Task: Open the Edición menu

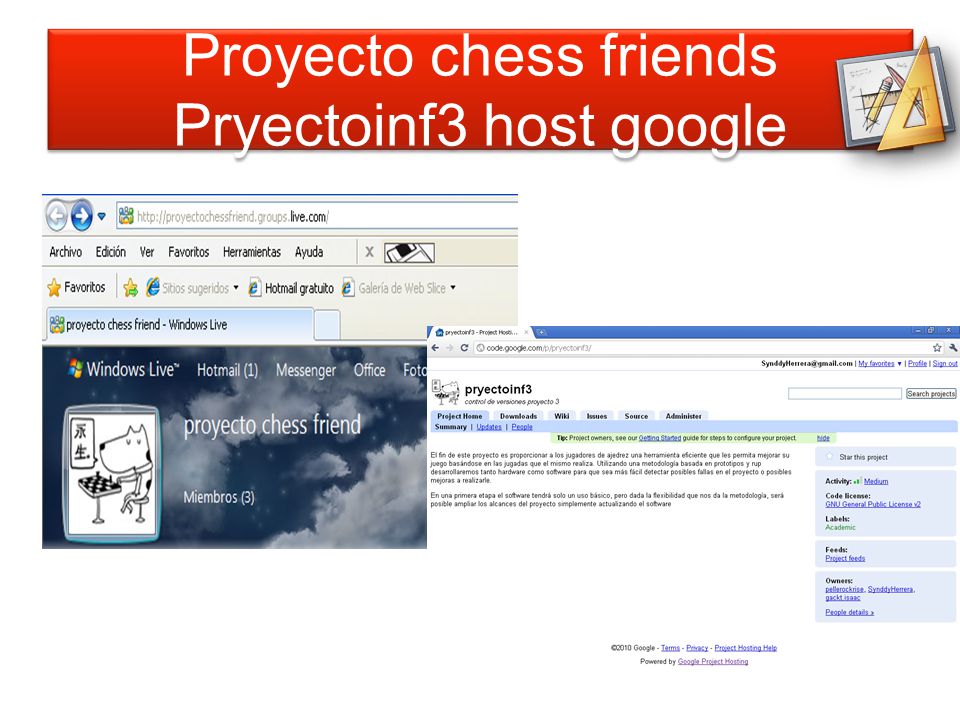Action: tap(110, 252)
